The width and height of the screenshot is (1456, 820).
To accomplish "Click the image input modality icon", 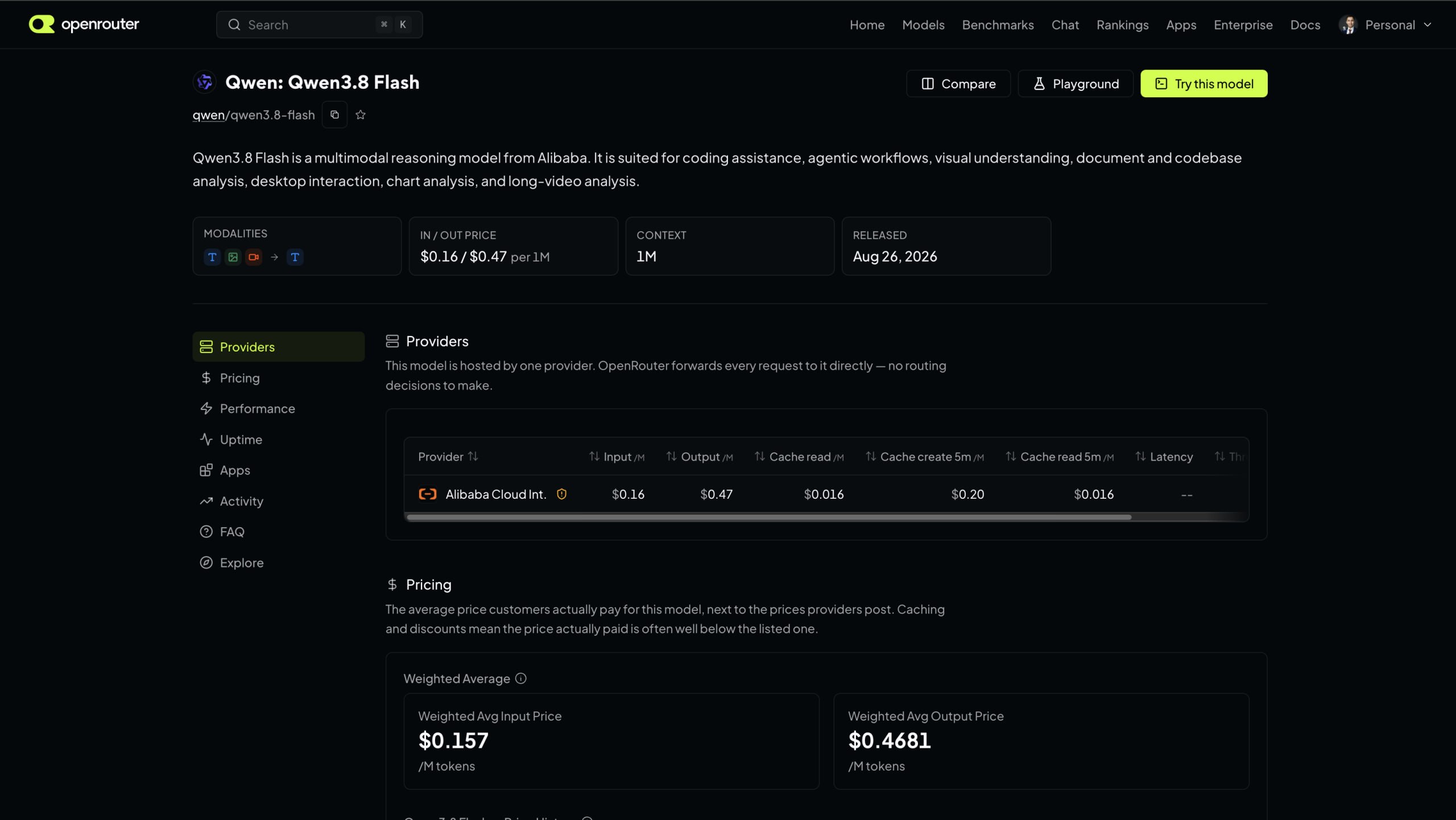I will (x=233, y=257).
